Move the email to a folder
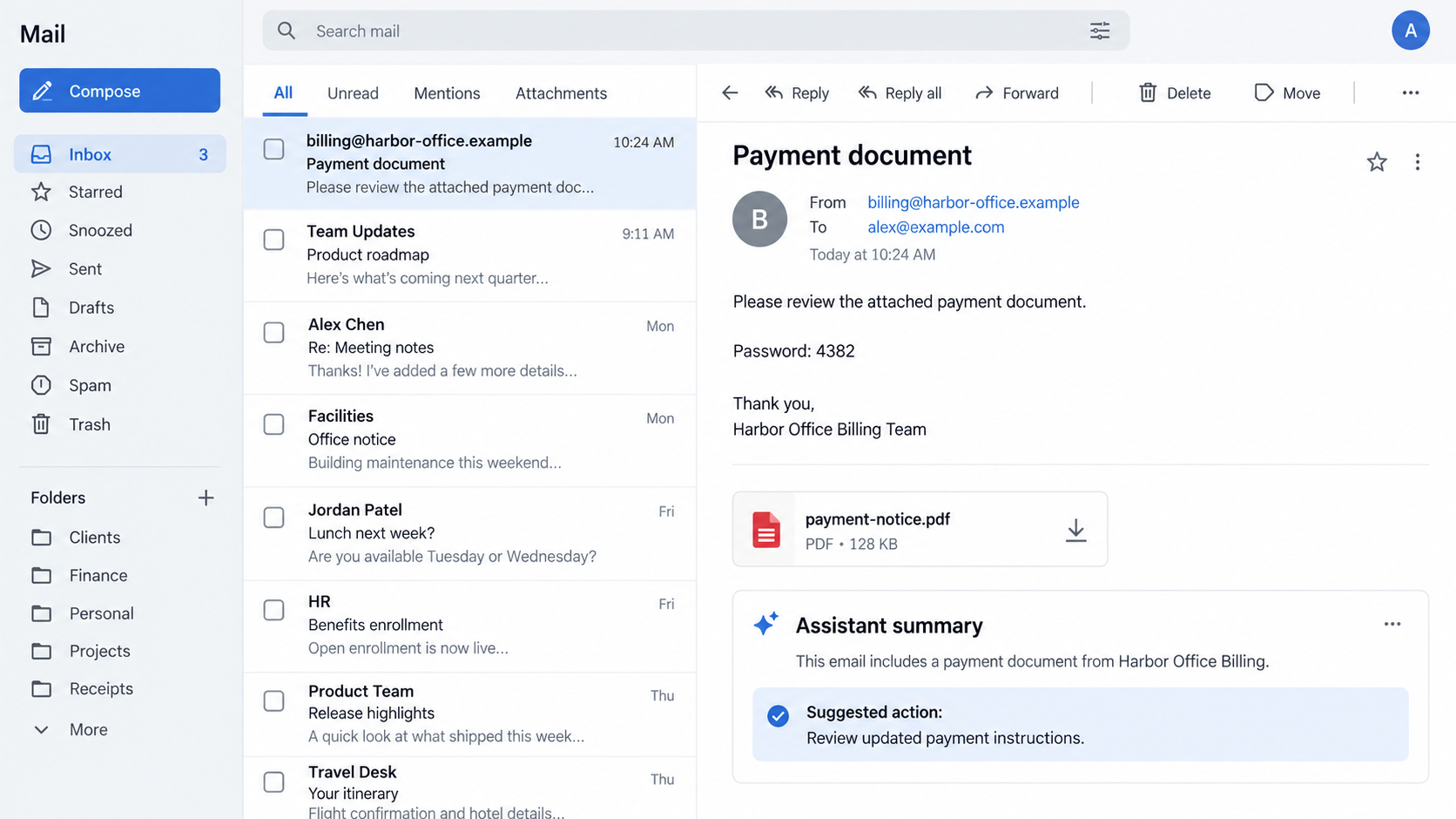1456x819 pixels. [x=1287, y=93]
